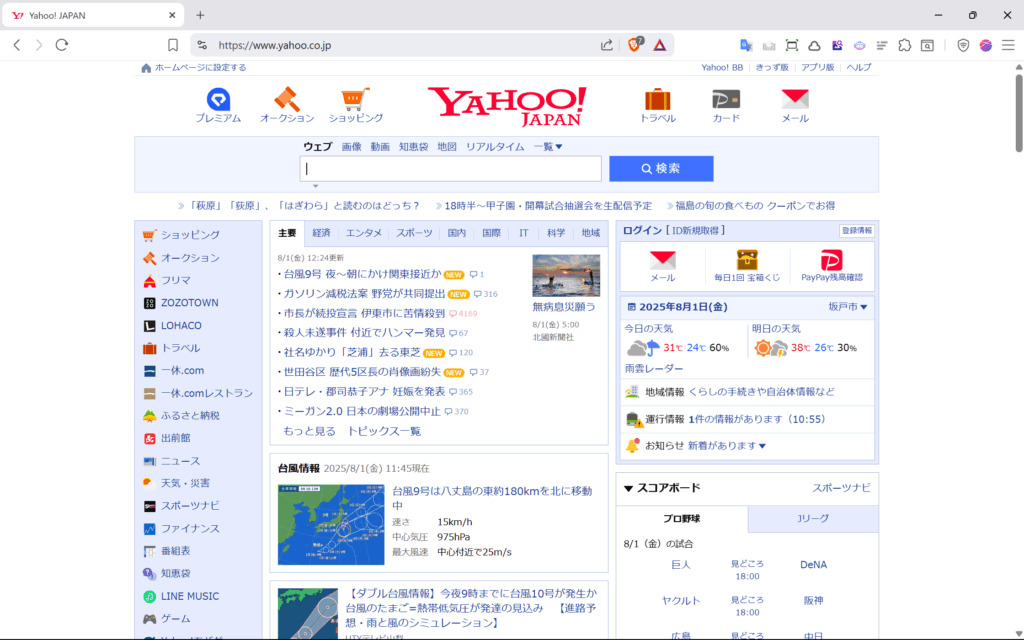Select the スポーツ news tab

(414, 233)
